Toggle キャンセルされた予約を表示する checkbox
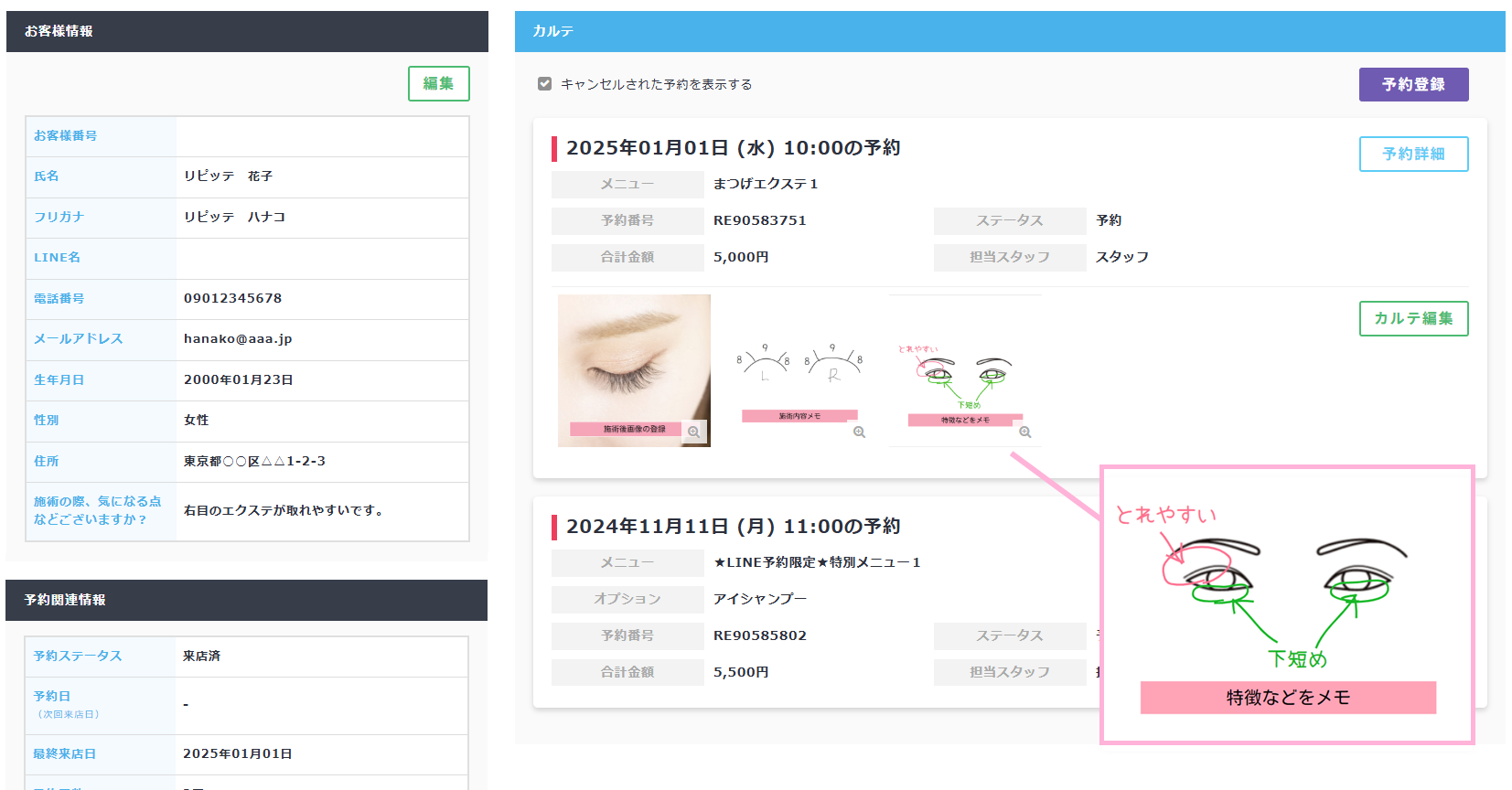The height and width of the screenshot is (790, 1512). [545, 84]
